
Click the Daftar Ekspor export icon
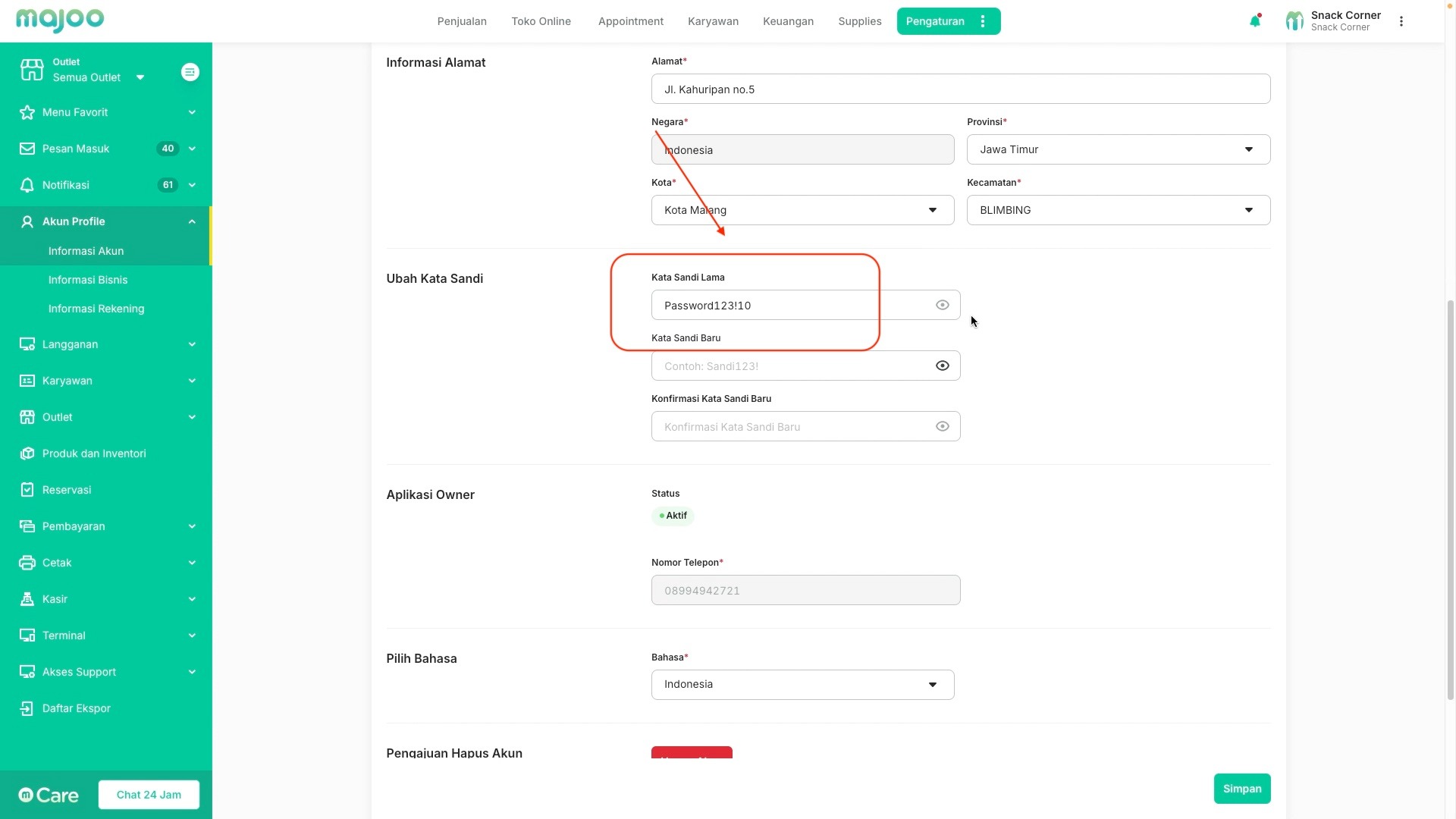tap(27, 708)
